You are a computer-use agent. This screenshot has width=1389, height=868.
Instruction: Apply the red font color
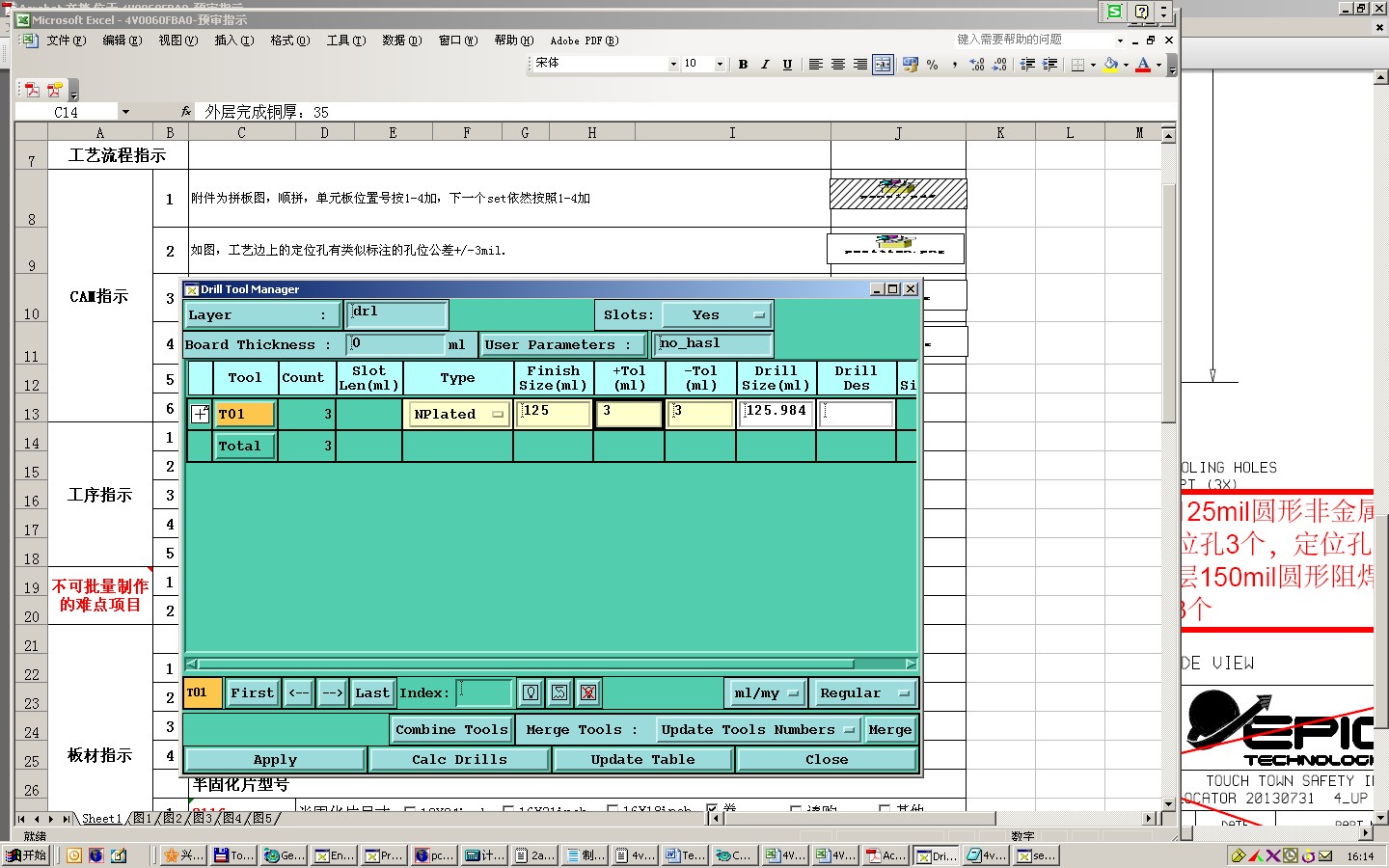pyautogui.click(x=1143, y=65)
